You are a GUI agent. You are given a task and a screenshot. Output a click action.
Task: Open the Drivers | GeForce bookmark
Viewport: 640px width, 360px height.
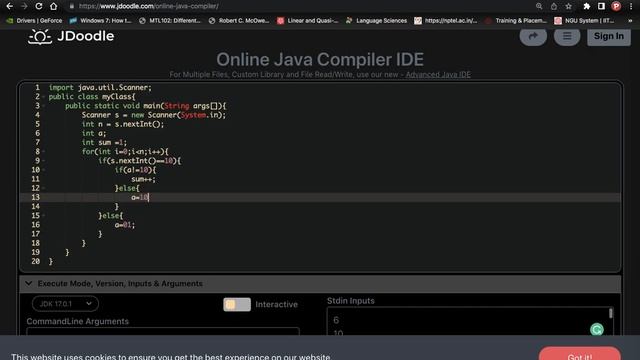coord(34,20)
